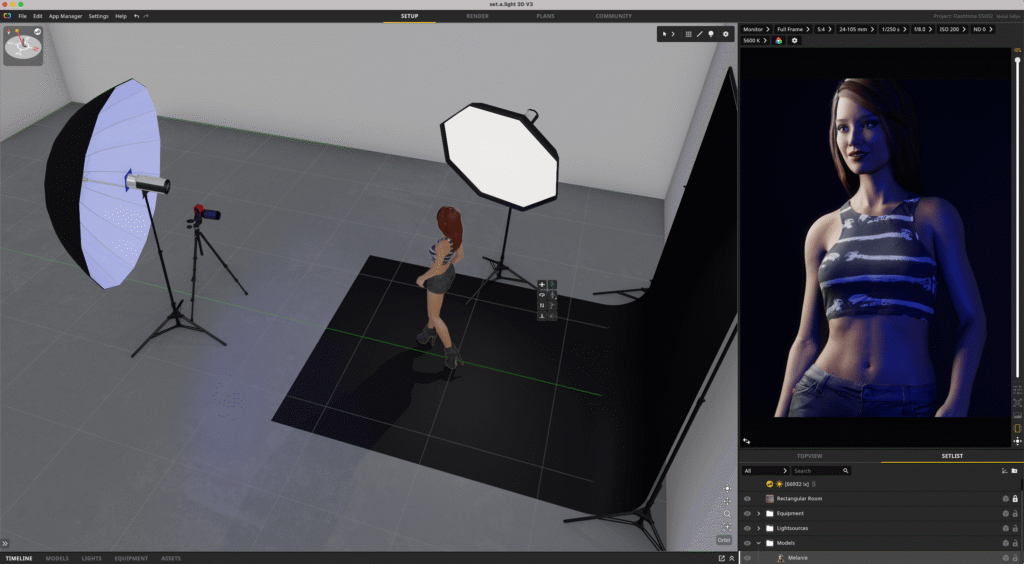Screen dimensions: 1024x564
Task: Toggle visibility of Lightsources folder
Action: [x=747, y=528]
